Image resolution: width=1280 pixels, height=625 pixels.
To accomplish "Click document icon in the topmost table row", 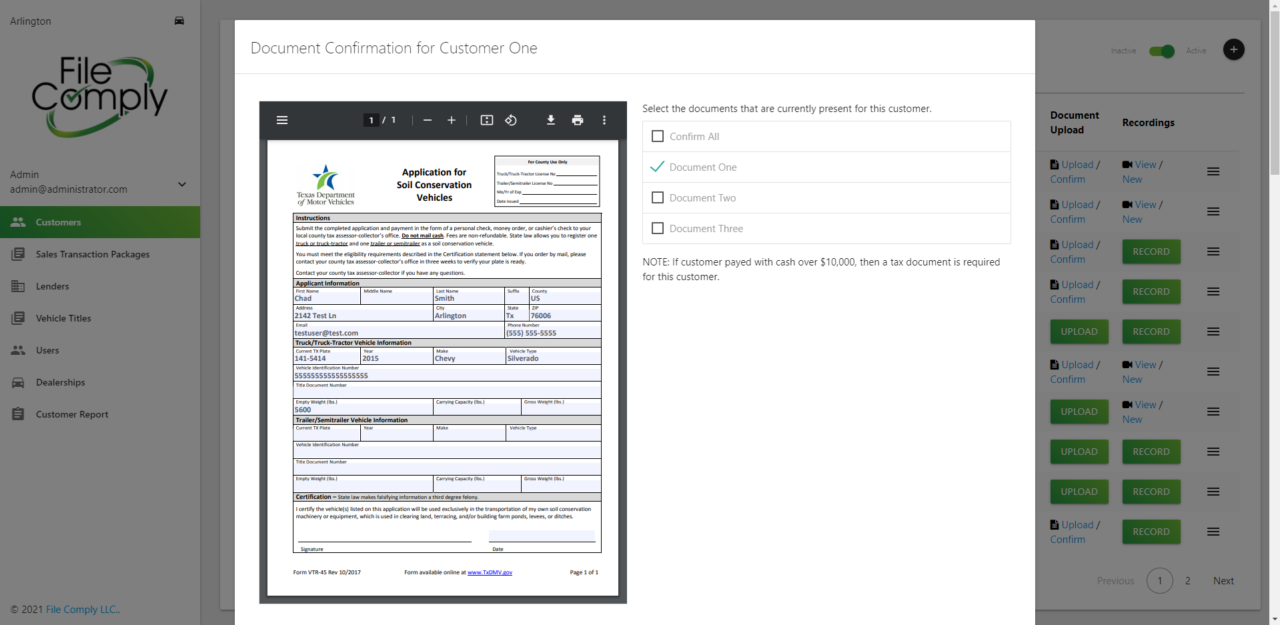I will coord(1054,165).
